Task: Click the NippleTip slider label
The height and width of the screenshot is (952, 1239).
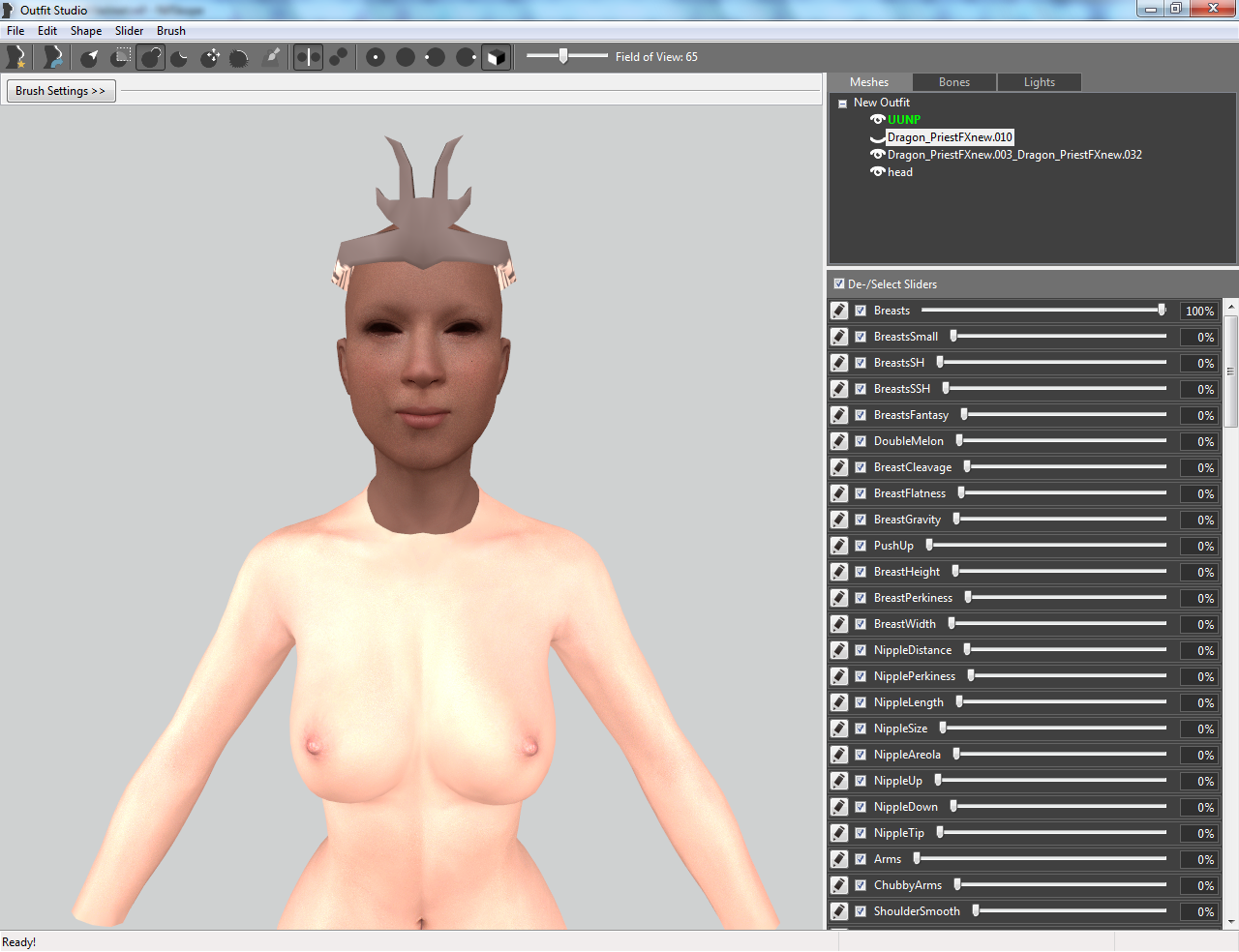Action: 899,833
